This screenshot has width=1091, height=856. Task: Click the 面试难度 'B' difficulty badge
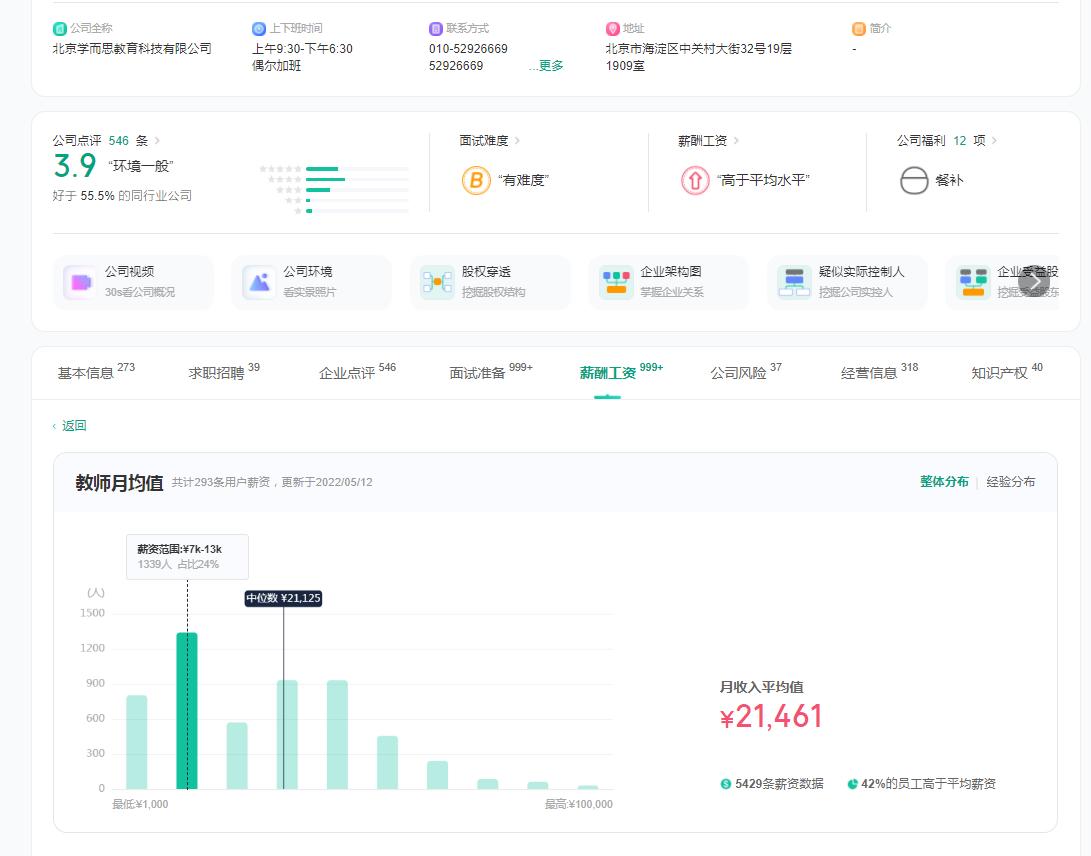point(474,181)
